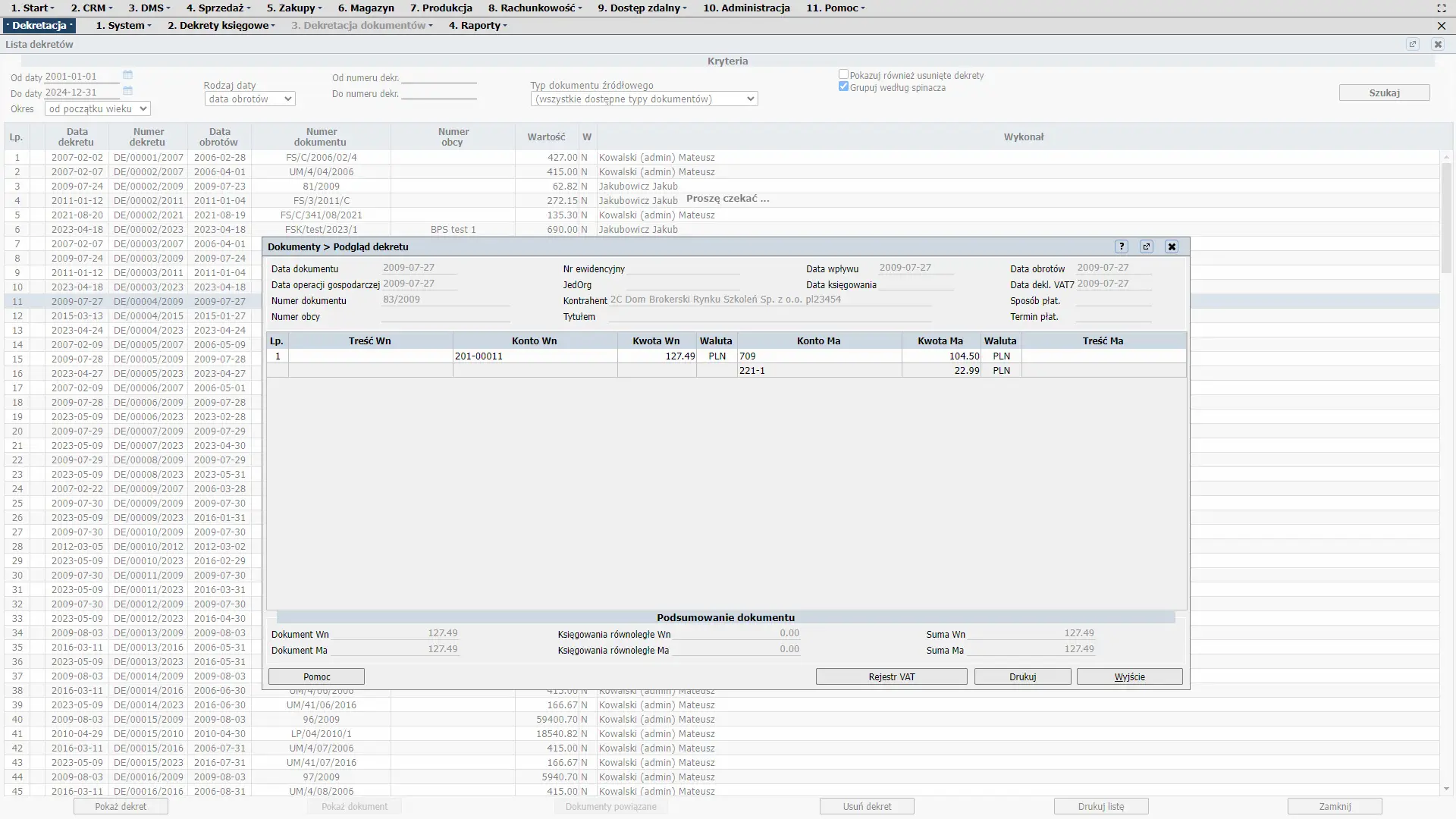
Task: Open calendar picker for Do daty
Action: 127,91
